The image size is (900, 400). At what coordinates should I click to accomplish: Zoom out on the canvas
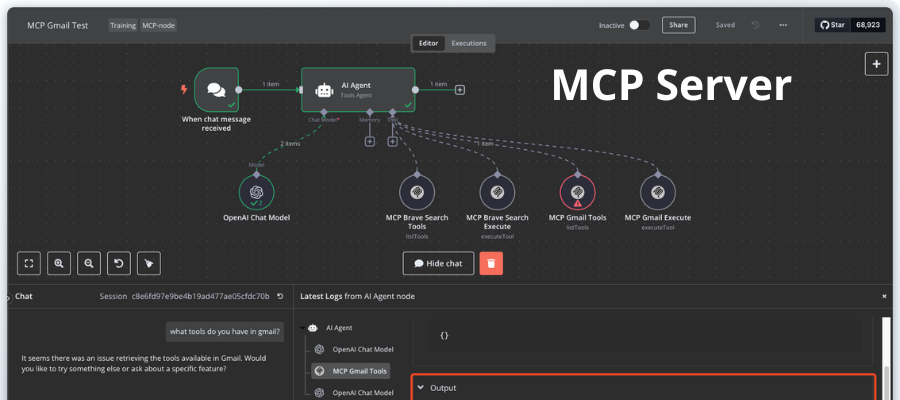click(x=88, y=263)
